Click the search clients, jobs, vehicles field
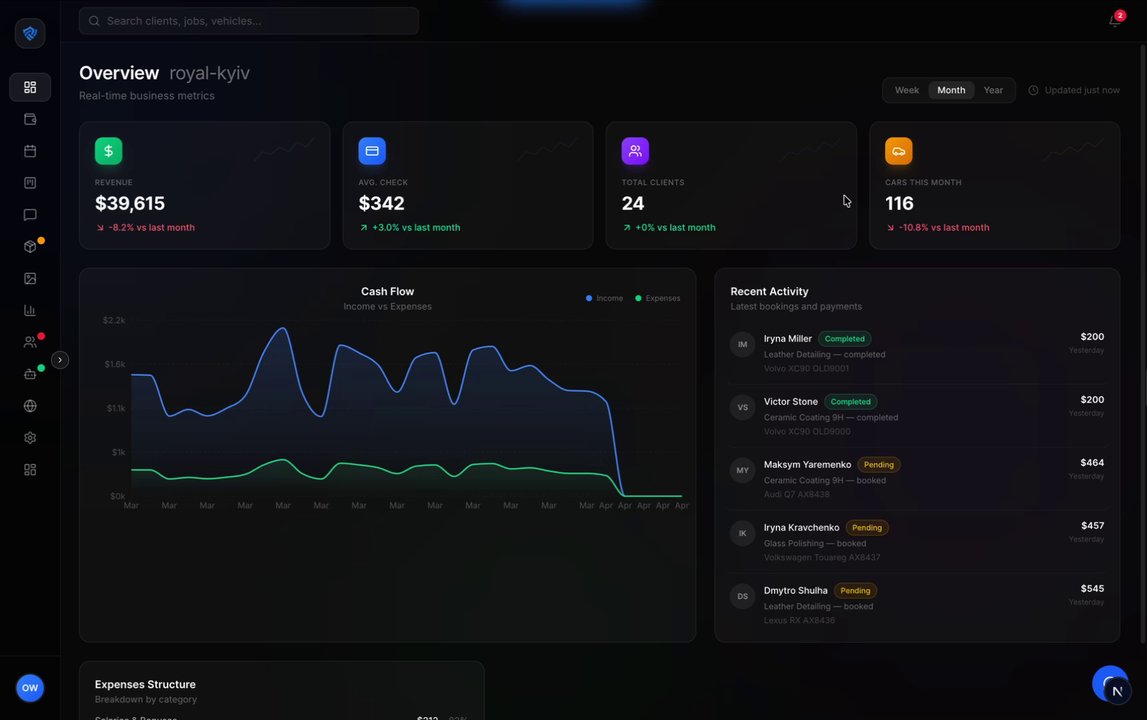1147x720 pixels. tap(249, 20)
